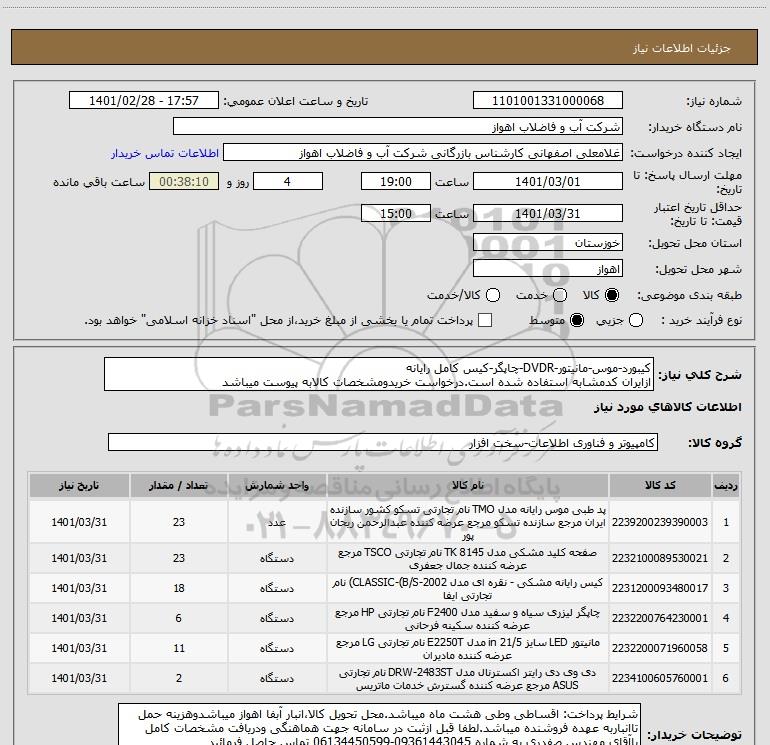Click quantity 6 in the printer row
The image size is (770, 745).
click(179, 618)
